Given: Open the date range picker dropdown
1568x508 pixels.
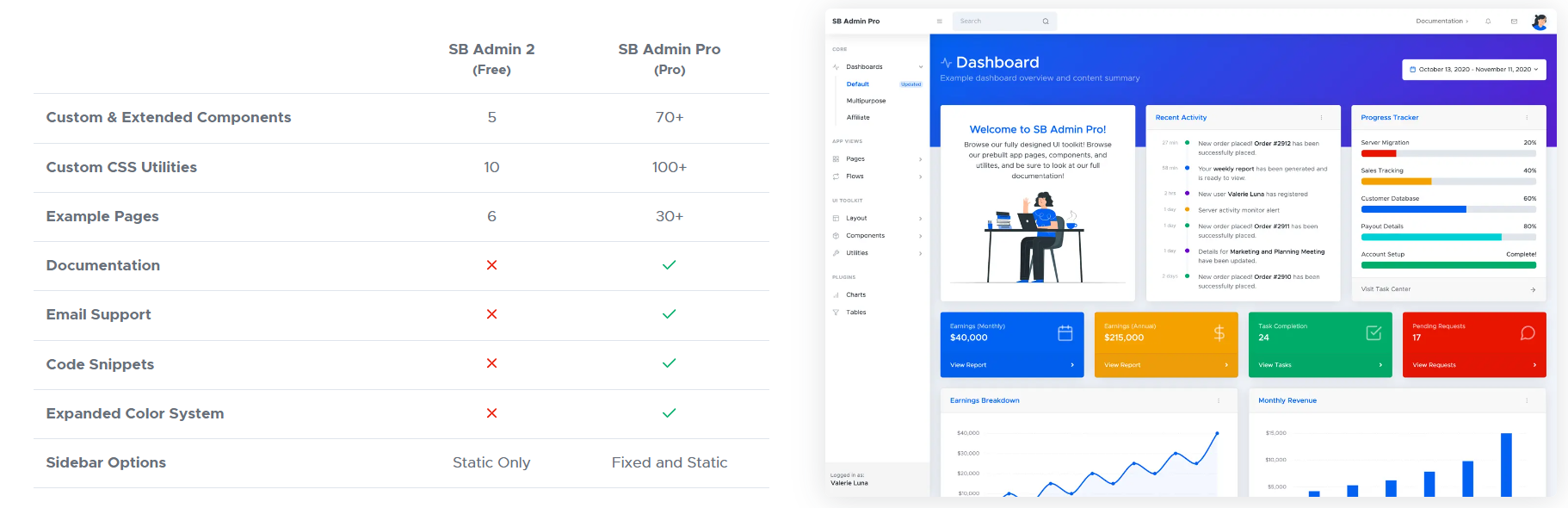Looking at the screenshot, I should pos(1473,70).
